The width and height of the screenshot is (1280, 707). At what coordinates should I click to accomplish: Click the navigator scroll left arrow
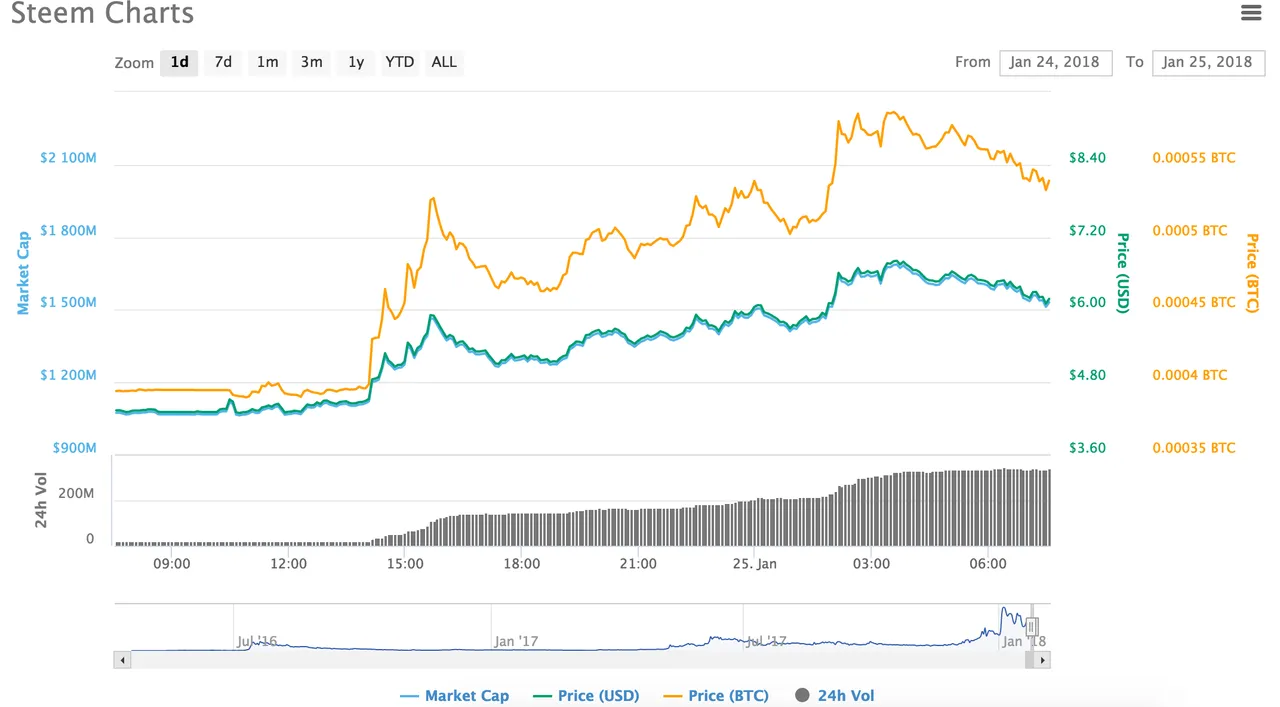(122, 660)
